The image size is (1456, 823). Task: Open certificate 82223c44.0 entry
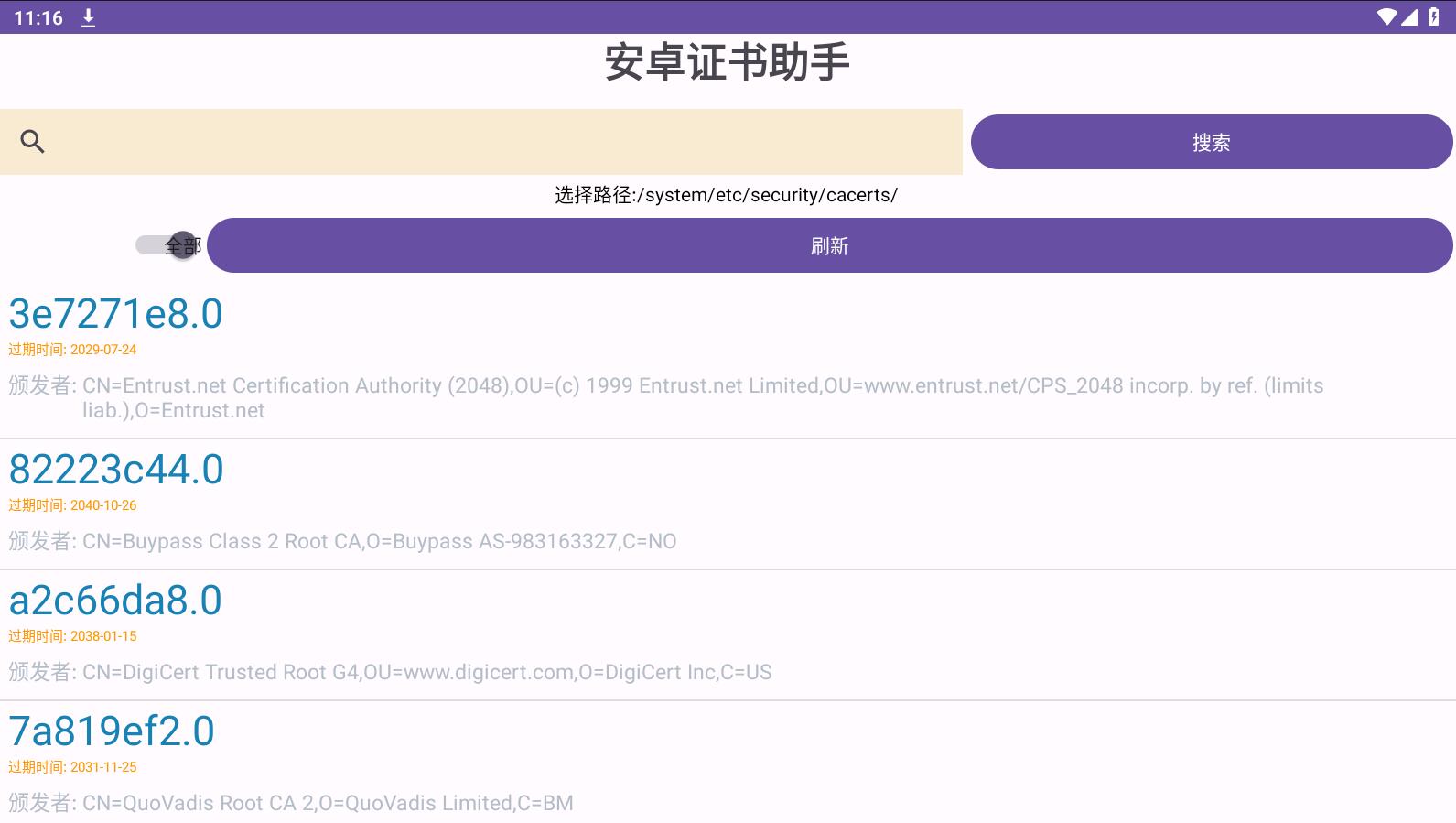click(x=116, y=470)
